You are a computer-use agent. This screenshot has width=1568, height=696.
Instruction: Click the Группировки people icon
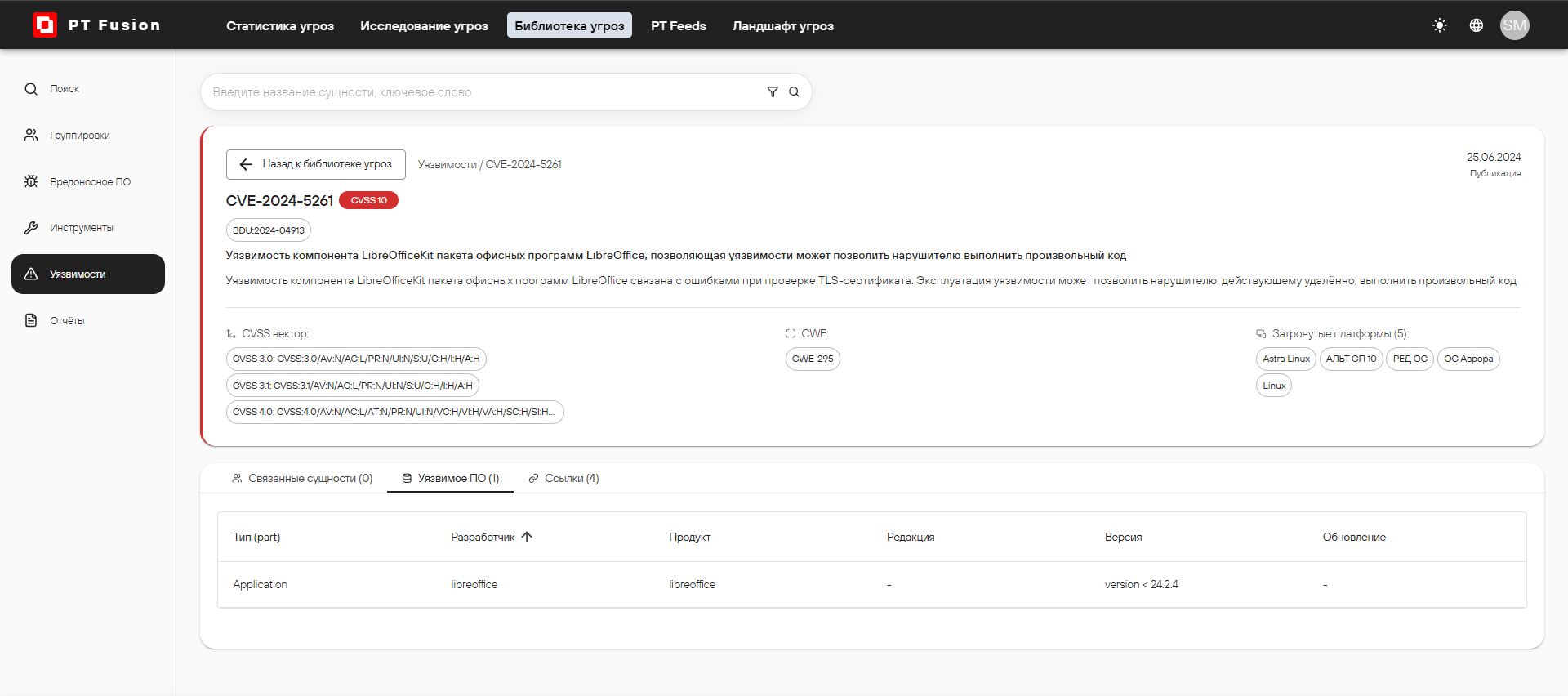tap(31, 135)
